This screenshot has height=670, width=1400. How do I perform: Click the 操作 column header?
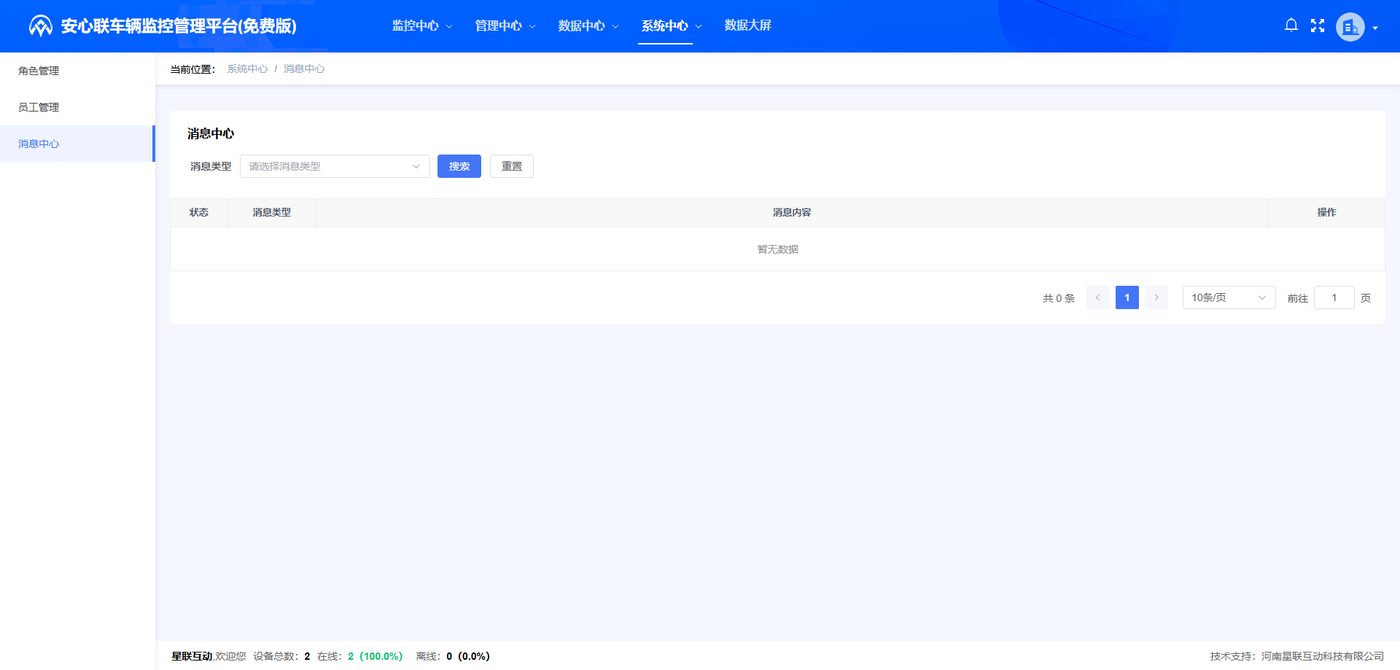(1327, 212)
